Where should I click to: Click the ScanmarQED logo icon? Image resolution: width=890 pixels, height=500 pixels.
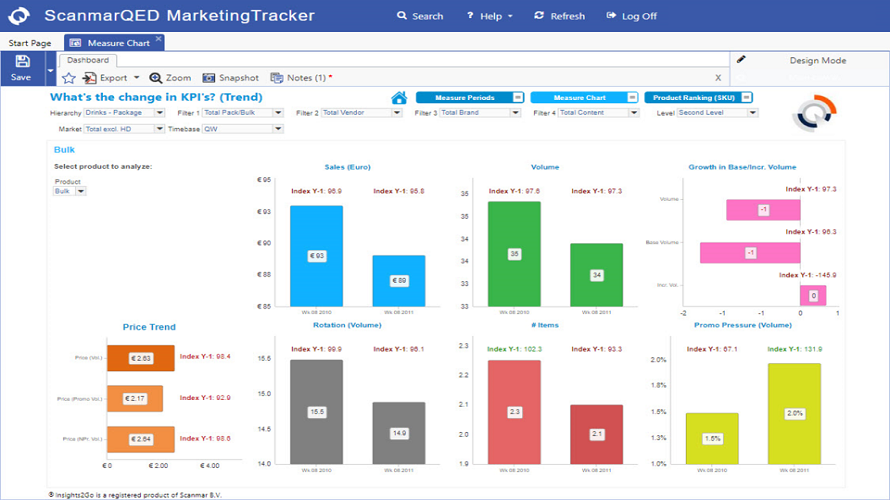click(18, 15)
